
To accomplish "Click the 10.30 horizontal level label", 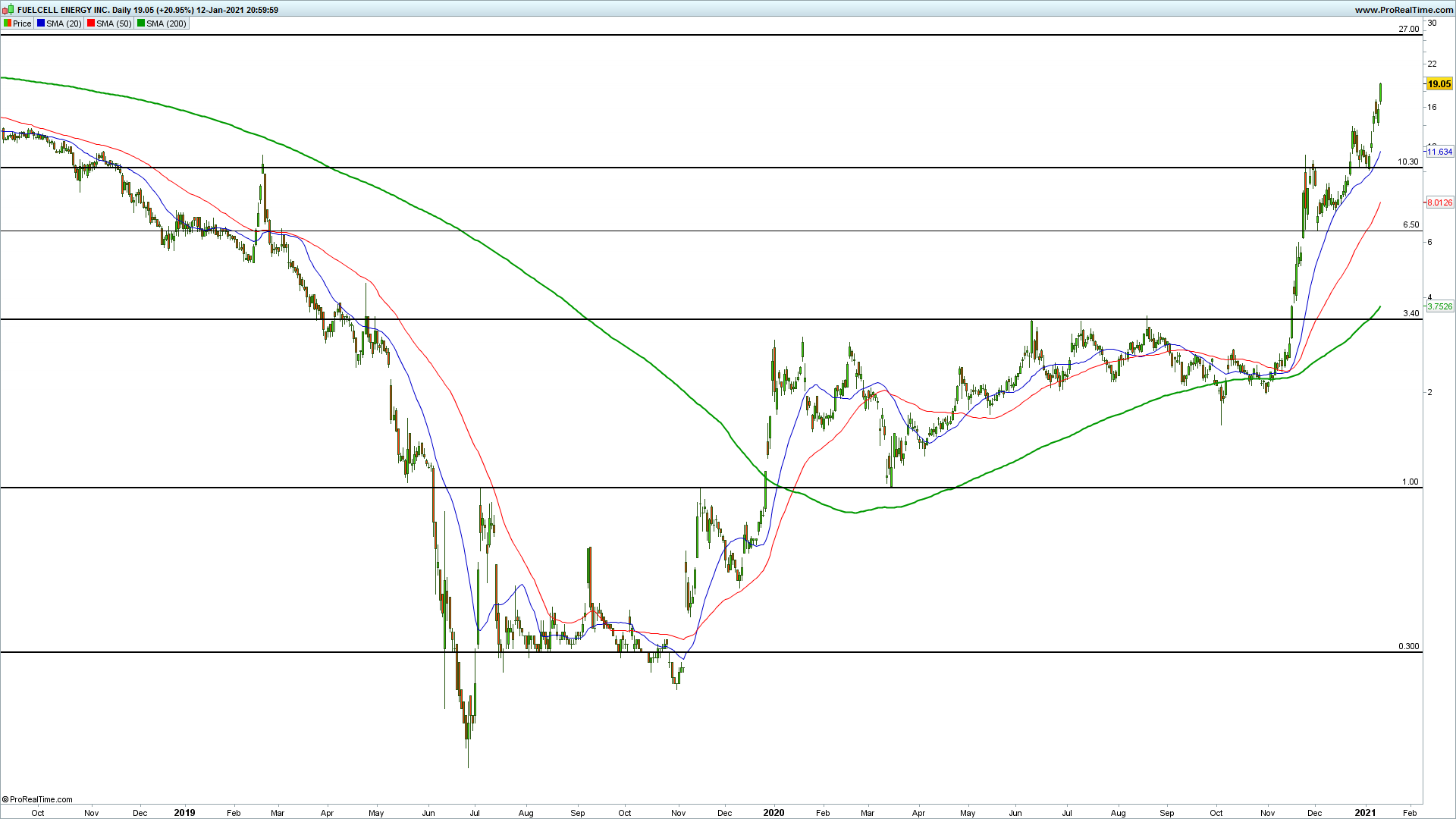I will coord(1407,162).
